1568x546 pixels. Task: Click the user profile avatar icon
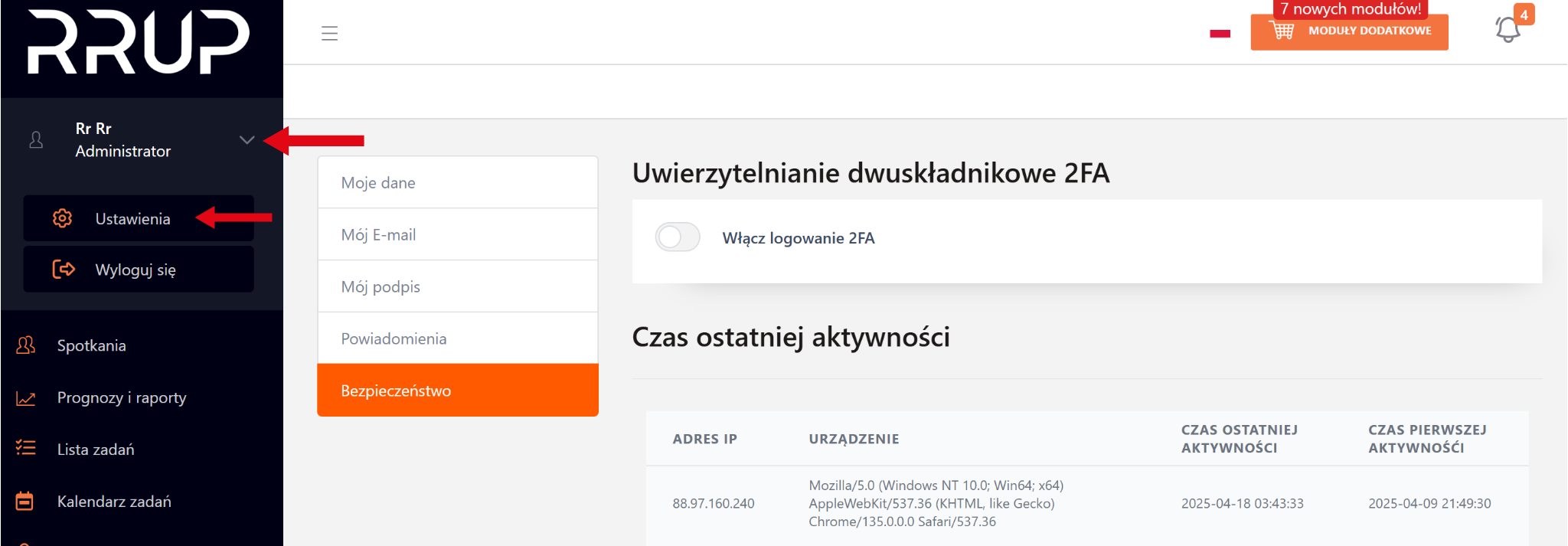point(36,140)
